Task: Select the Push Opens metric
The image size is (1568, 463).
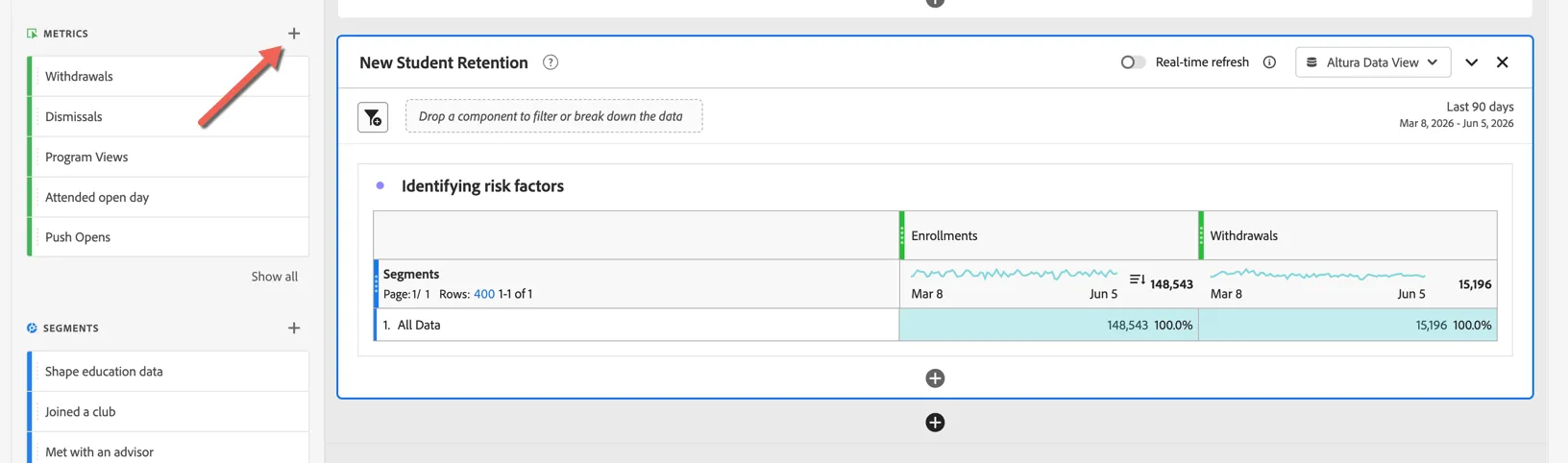Action: pyautogui.click(x=168, y=237)
